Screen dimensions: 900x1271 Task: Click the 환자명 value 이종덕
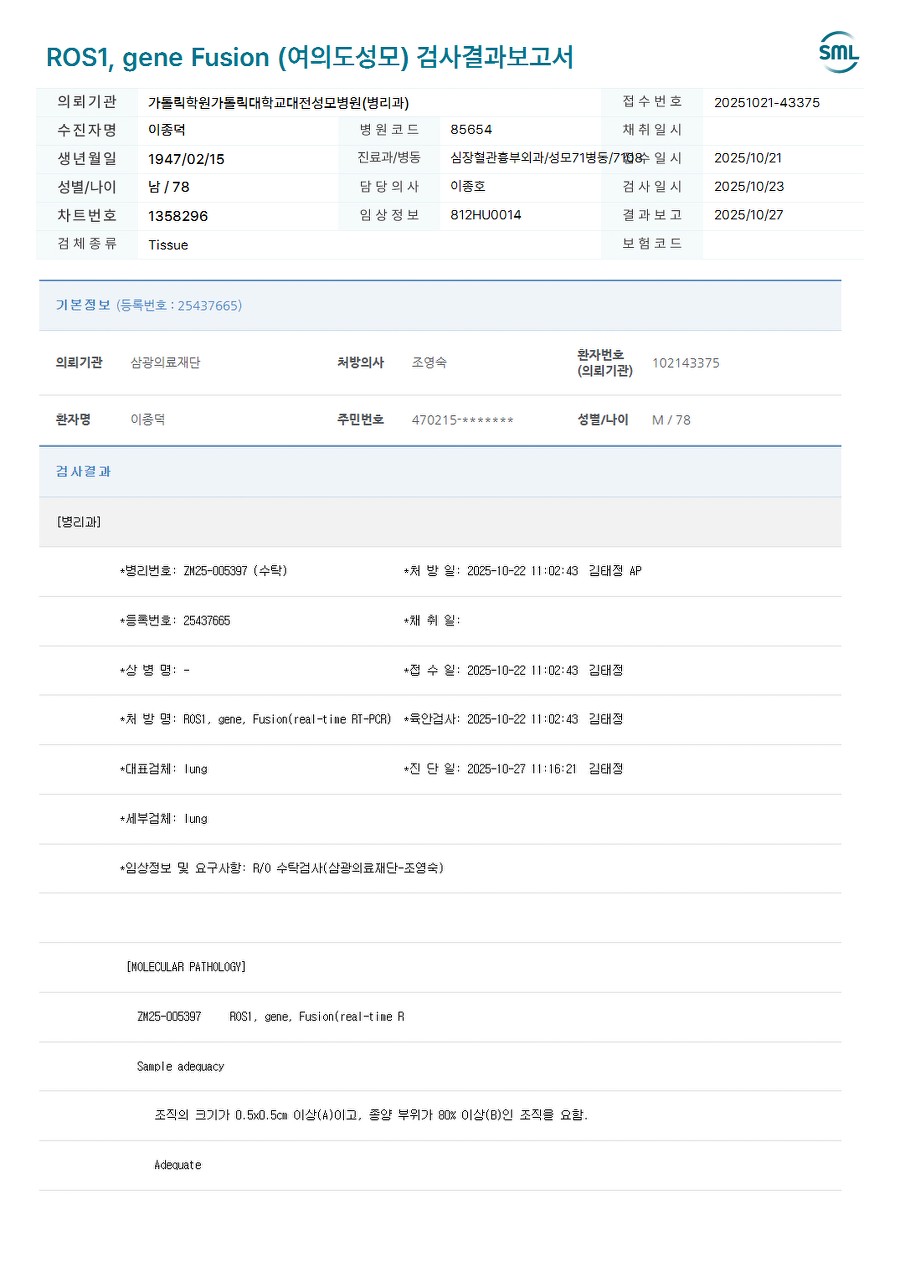click(x=148, y=420)
